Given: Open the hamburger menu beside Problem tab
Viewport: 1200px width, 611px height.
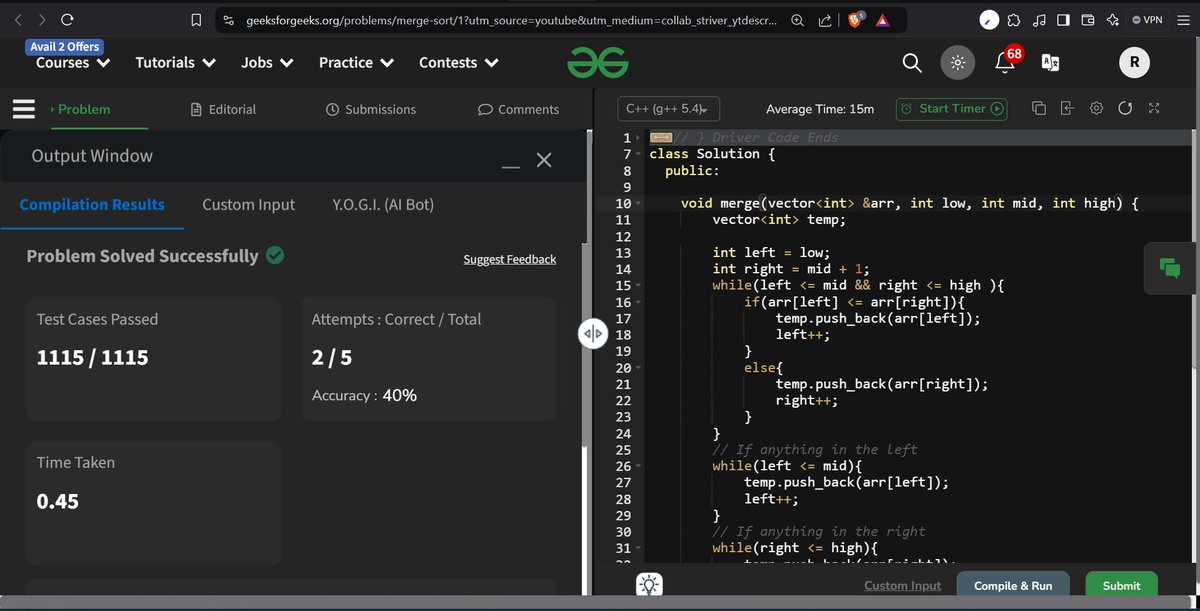Looking at the screenshot, I should [23, 109].
